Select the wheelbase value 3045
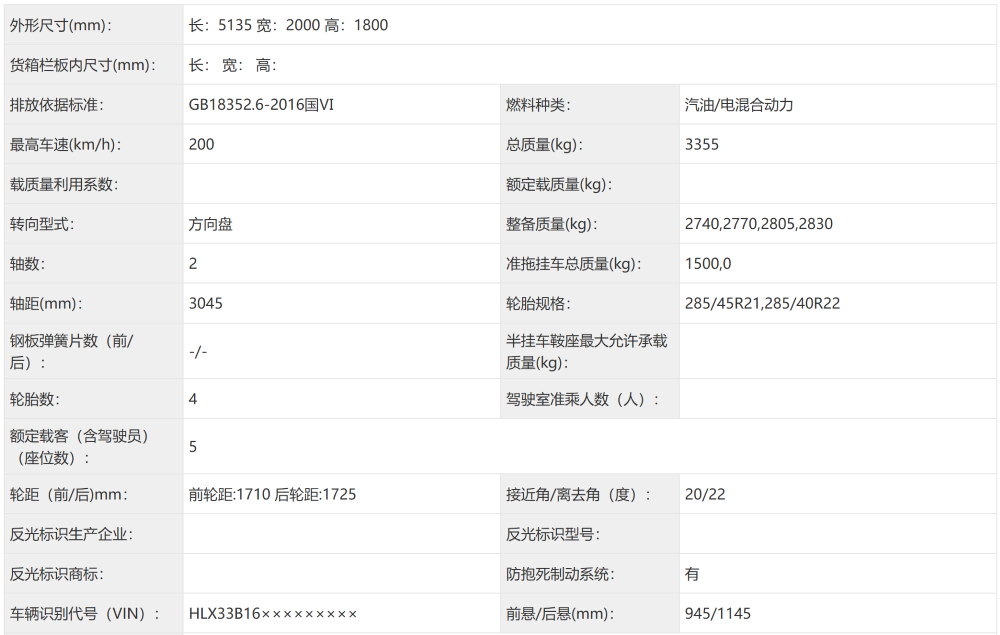This screenshot has width=1000, height=635. pos(202,304)
